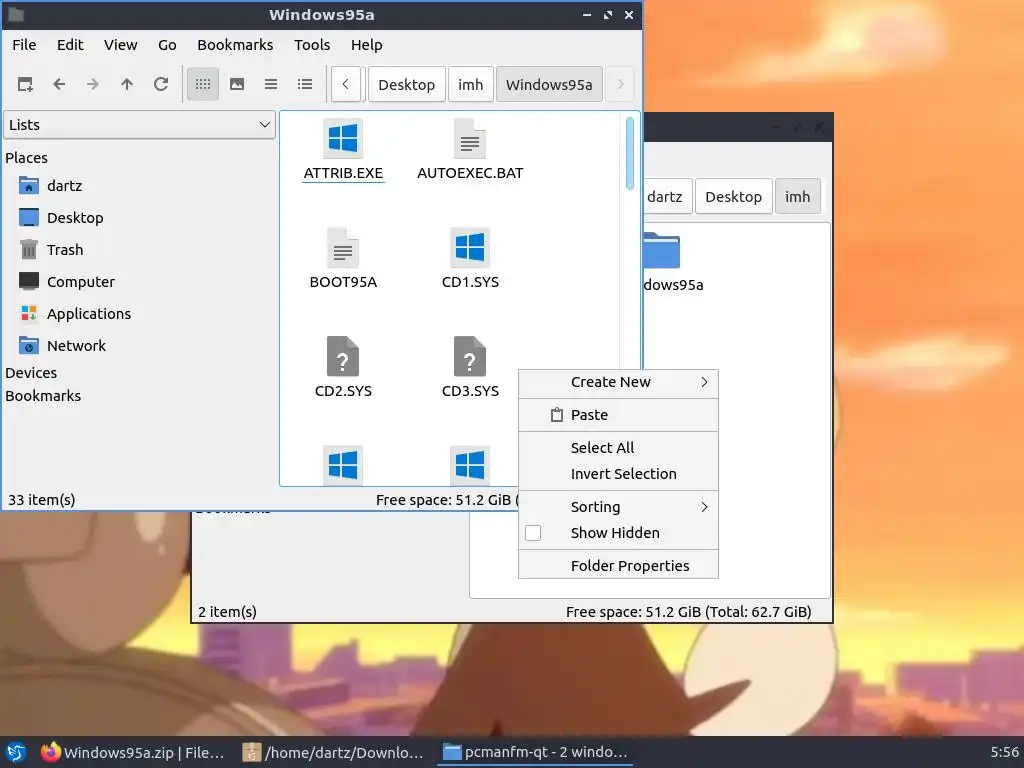Screen dimensions: 1024x768
Task: Click the Devices section header
Action: point(31,373)
